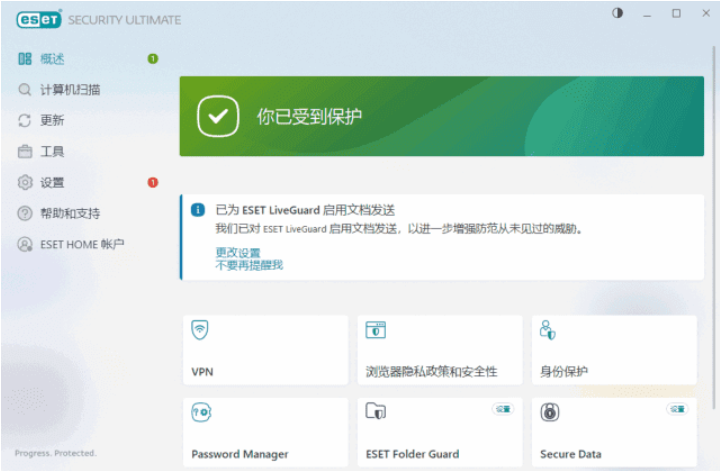
Task: Click the 你已受到保护 protection status banner
Action: click(x=441, y=116)
